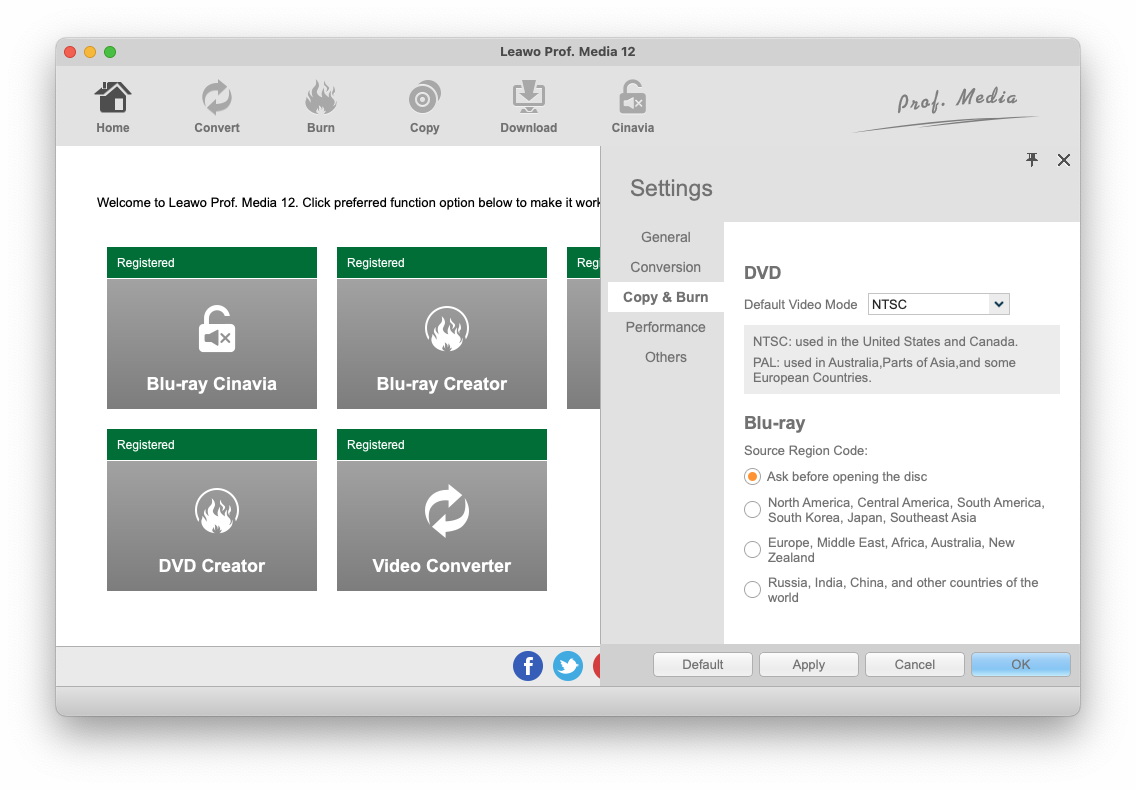This screenshot has height=790, width=1136.
Task: Open the Convert module icon
Action: point(217,99)
